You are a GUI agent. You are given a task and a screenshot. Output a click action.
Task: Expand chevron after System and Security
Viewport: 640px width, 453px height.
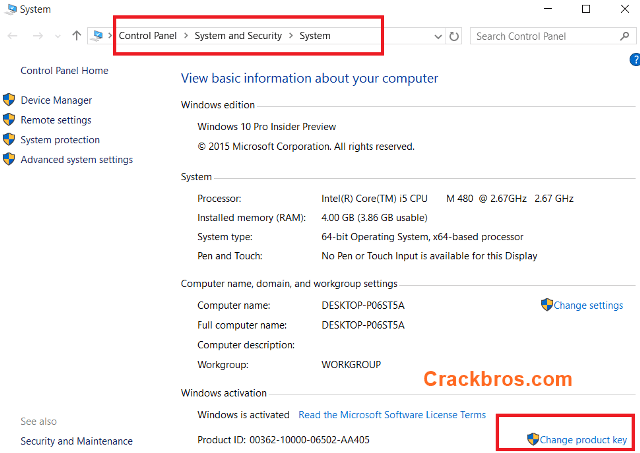[291, 36]
